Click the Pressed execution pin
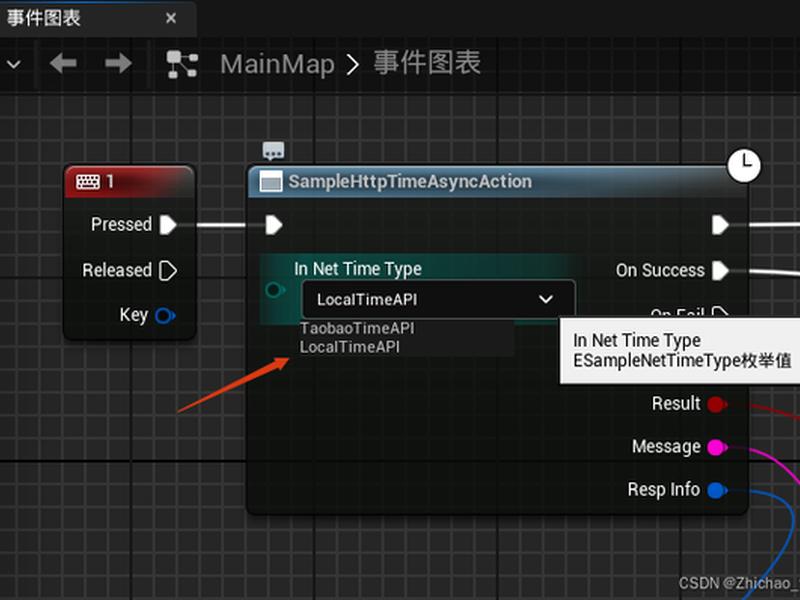 pyautogui.click(x=168, y=224)
